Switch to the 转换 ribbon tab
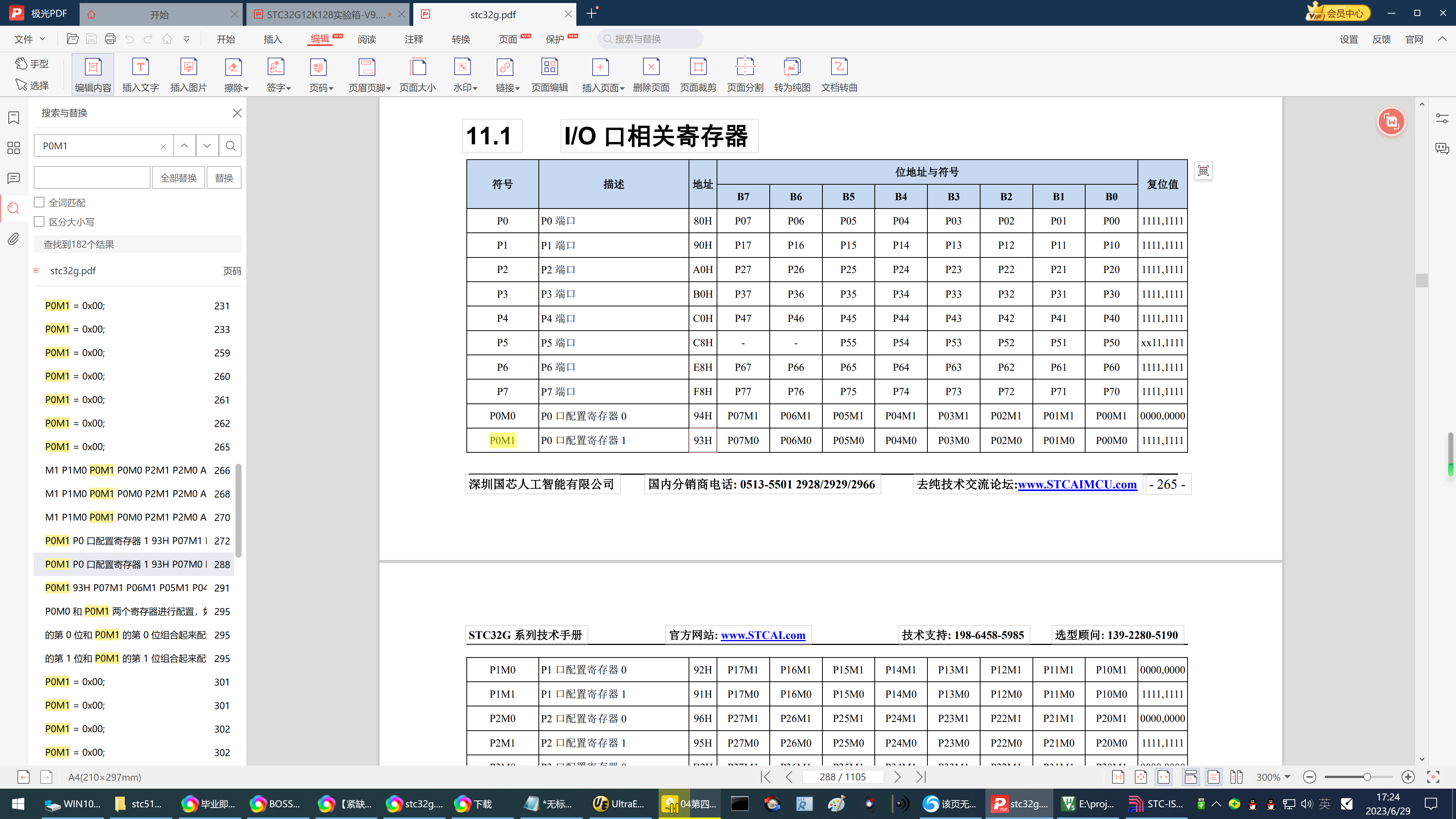This screenshot has width=1456, height=819. coord(461,39)
